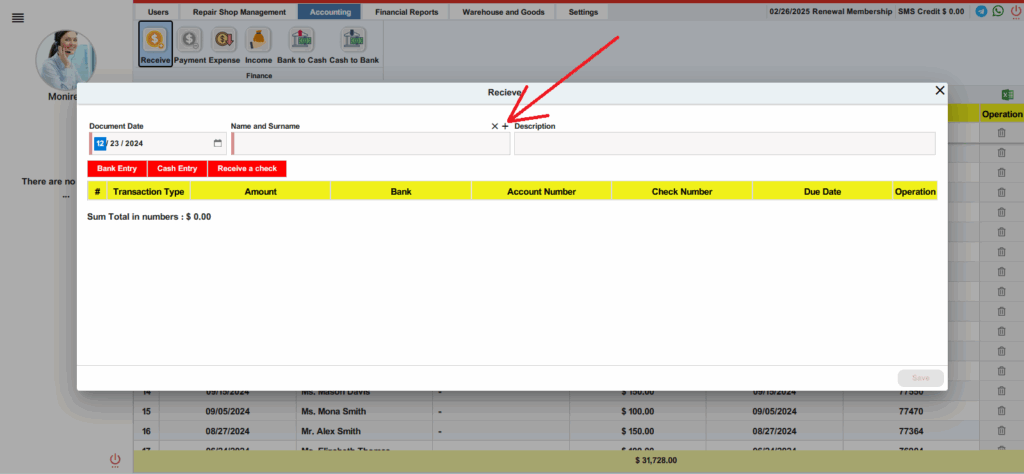
Task: Select the year 2024 in Document Date
Action: (134, 143)
